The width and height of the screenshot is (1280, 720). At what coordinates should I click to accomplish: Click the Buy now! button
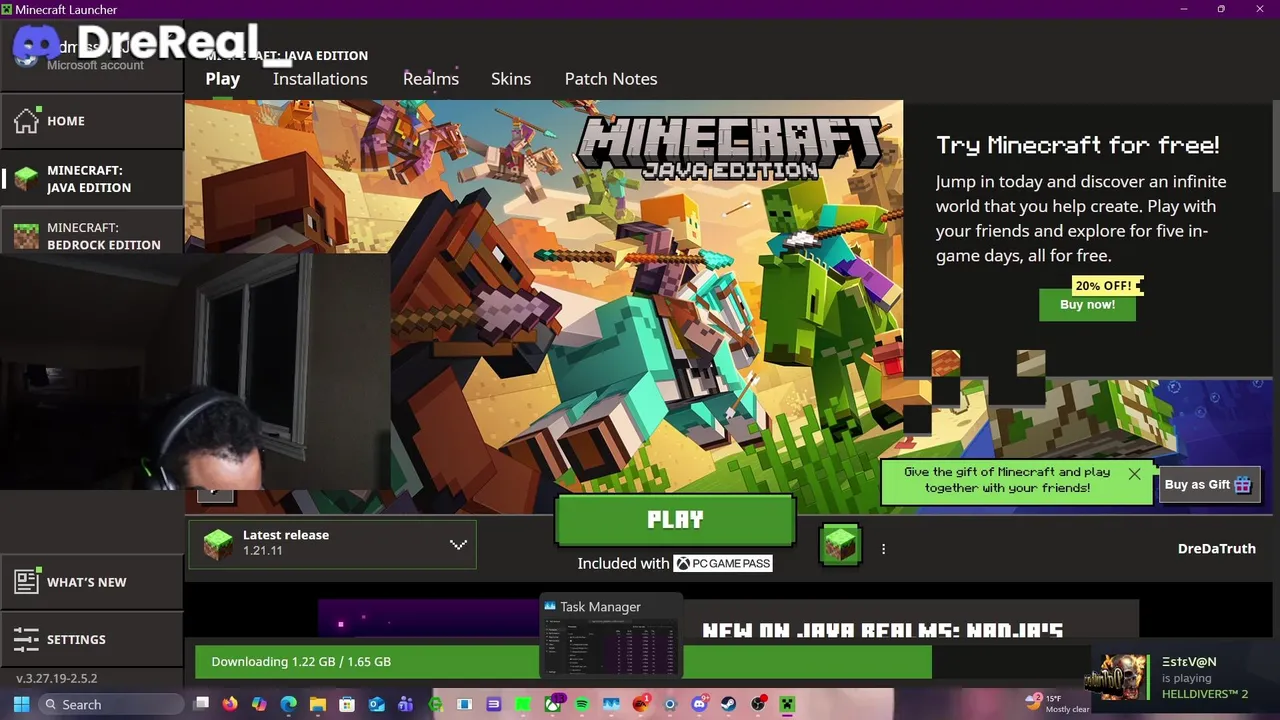[1087, 305]
